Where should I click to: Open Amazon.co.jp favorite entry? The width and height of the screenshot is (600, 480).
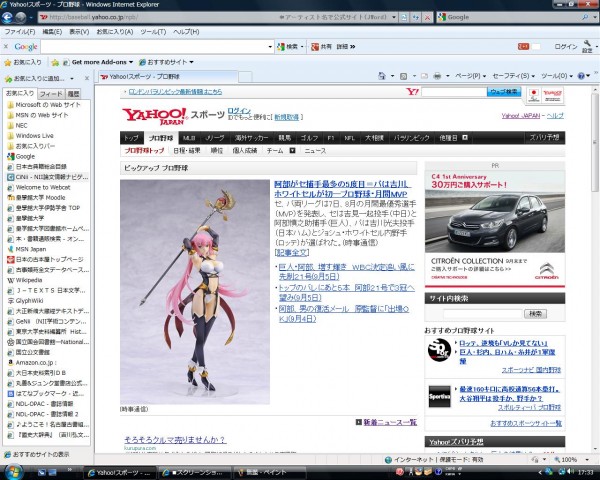pyautogui.click(x=36, y=362)
